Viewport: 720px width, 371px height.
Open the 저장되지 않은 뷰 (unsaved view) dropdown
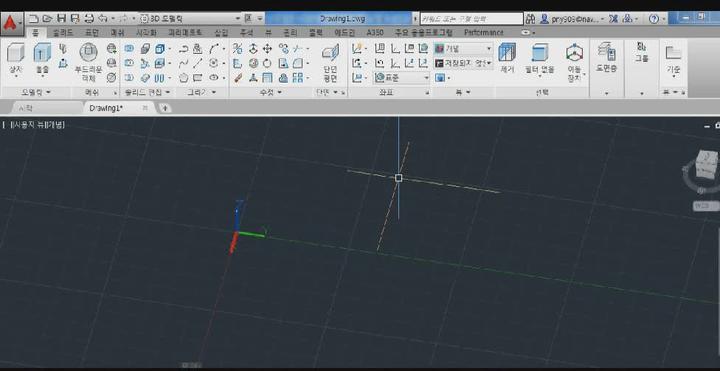pos(463,63)
